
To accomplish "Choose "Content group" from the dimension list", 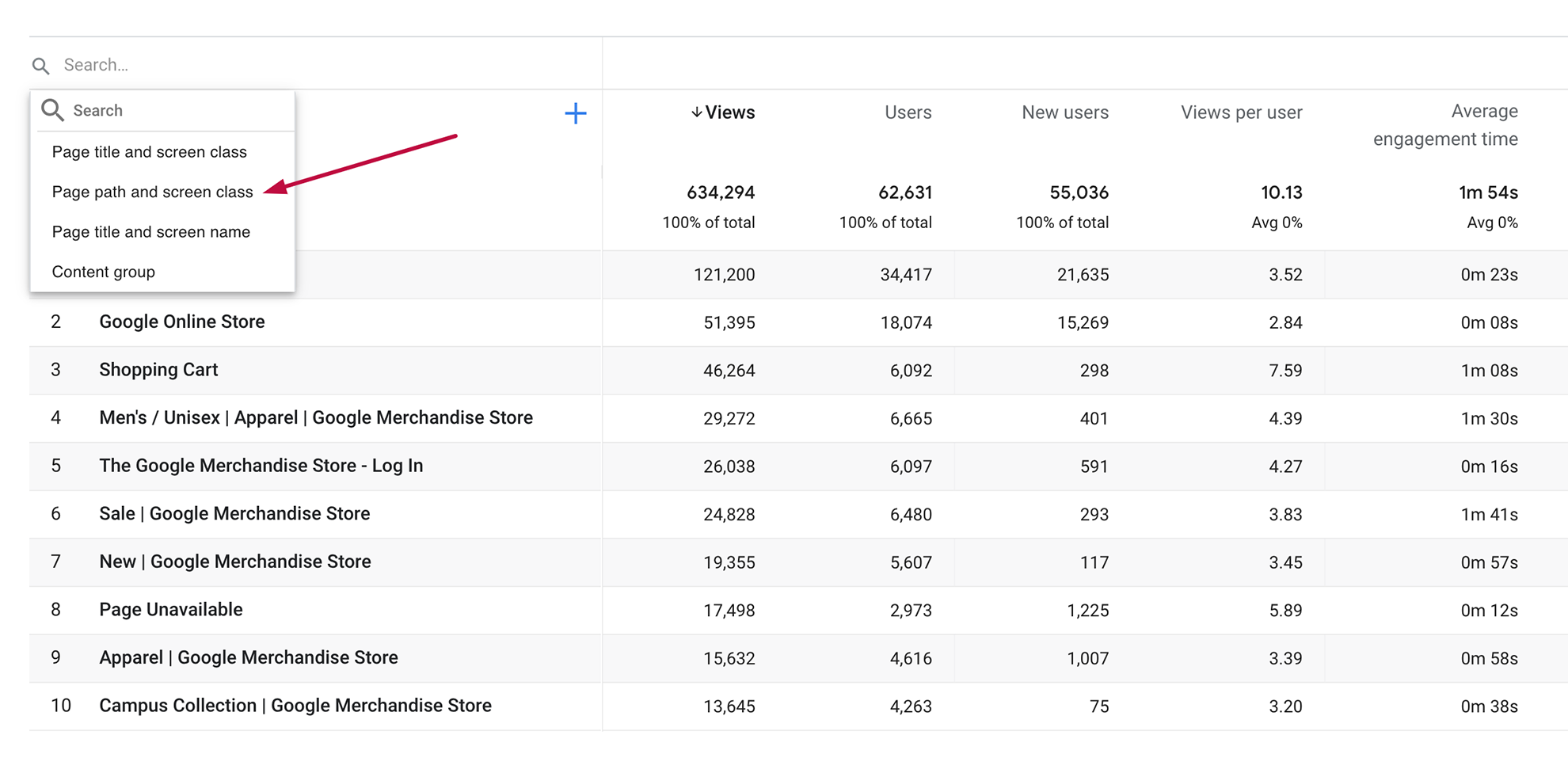I will 103,272.
